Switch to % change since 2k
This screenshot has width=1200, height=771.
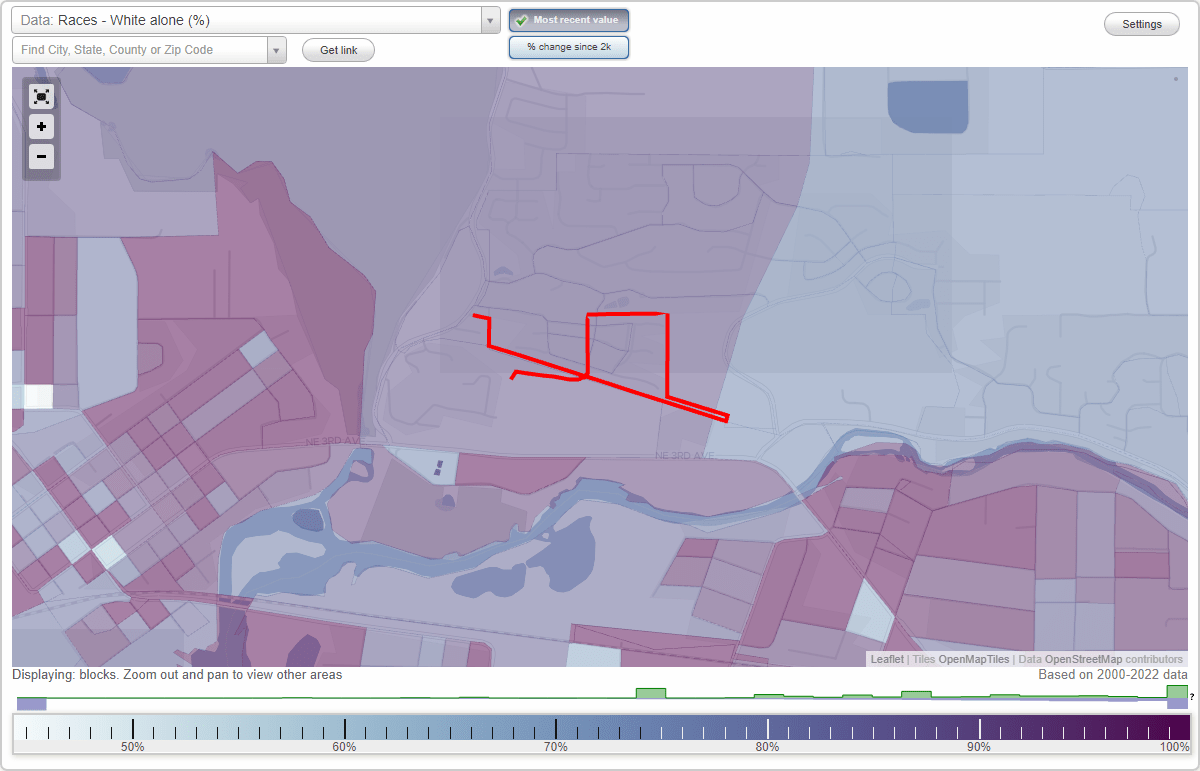pos(569,47)
